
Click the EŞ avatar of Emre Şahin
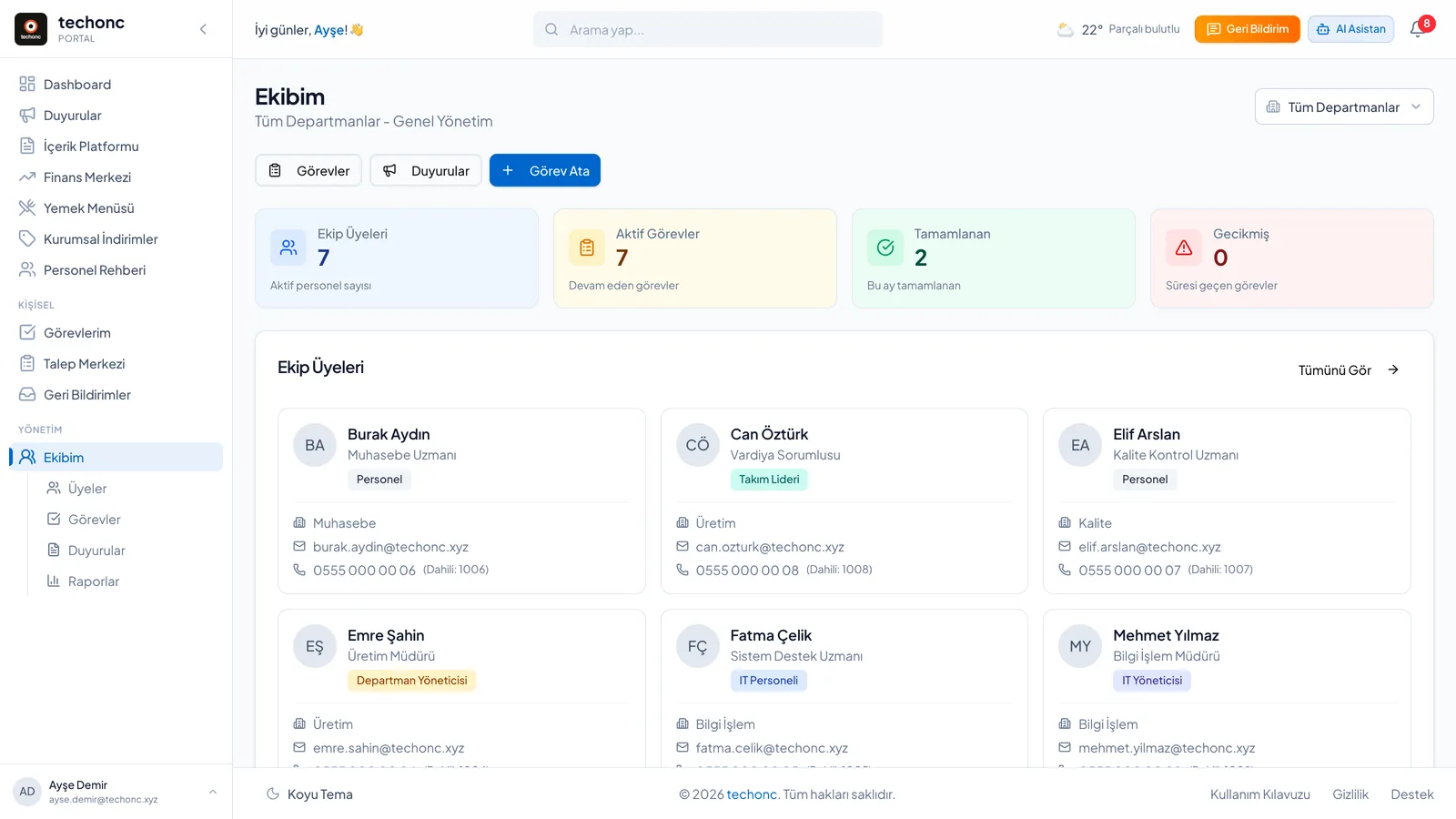click(x=315, y=646)
